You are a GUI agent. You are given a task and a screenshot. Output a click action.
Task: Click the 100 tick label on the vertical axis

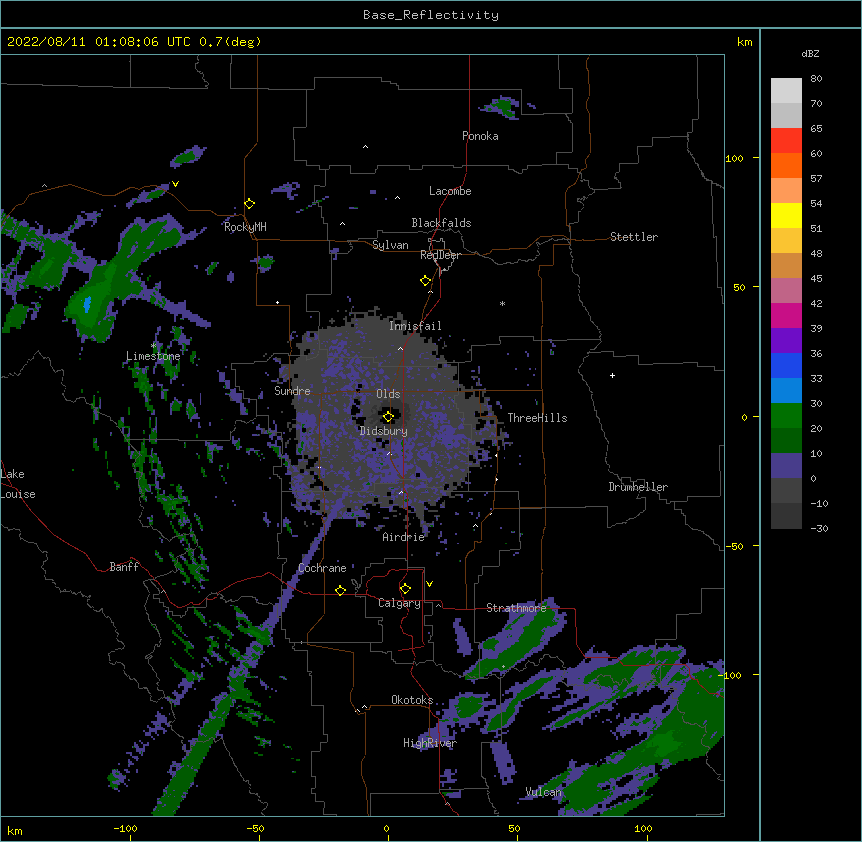pos(734,158)
